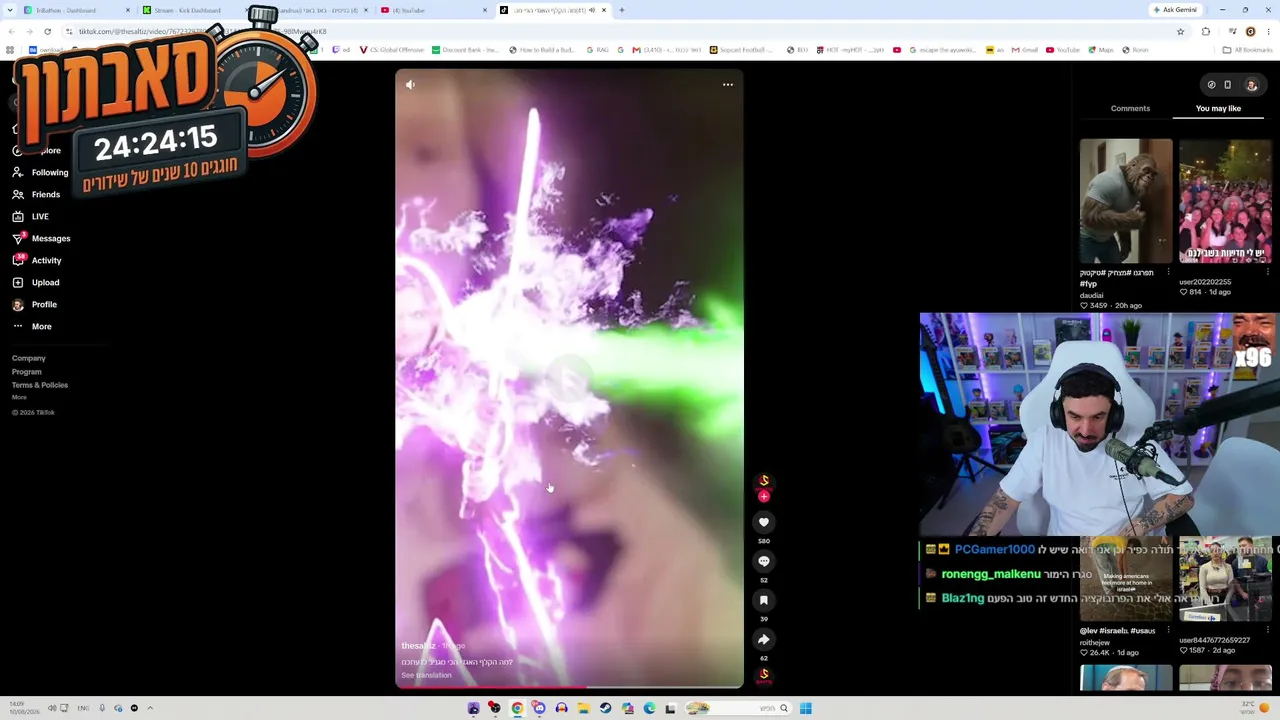Open the Windows Start button
Image resolution: width=1280 pixels, height=720 pixels.
click(x=805, y=708)
